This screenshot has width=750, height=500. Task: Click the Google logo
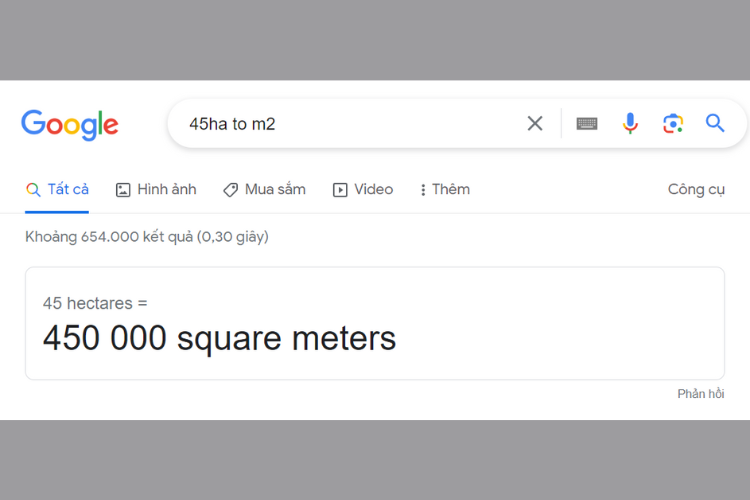point(70,124)
